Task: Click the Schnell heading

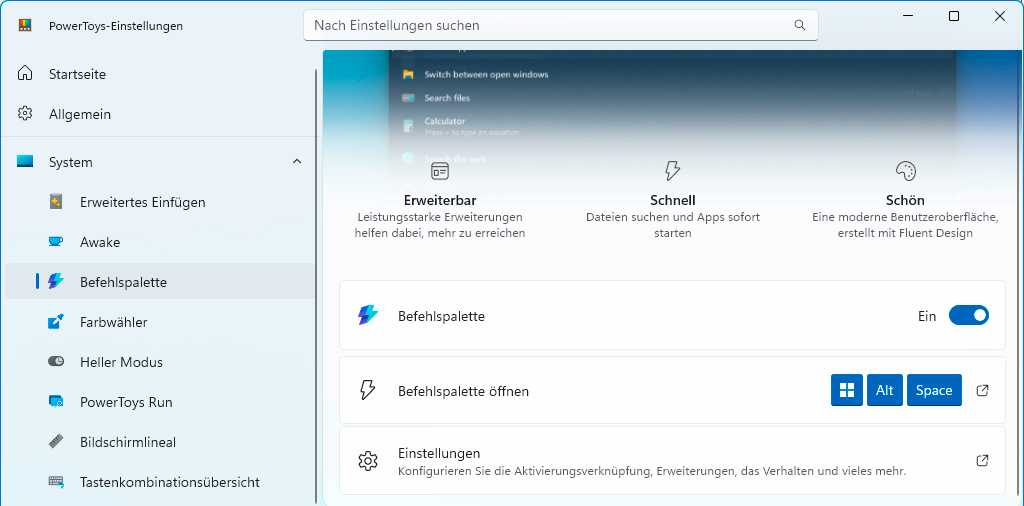Action: point(673,200)
